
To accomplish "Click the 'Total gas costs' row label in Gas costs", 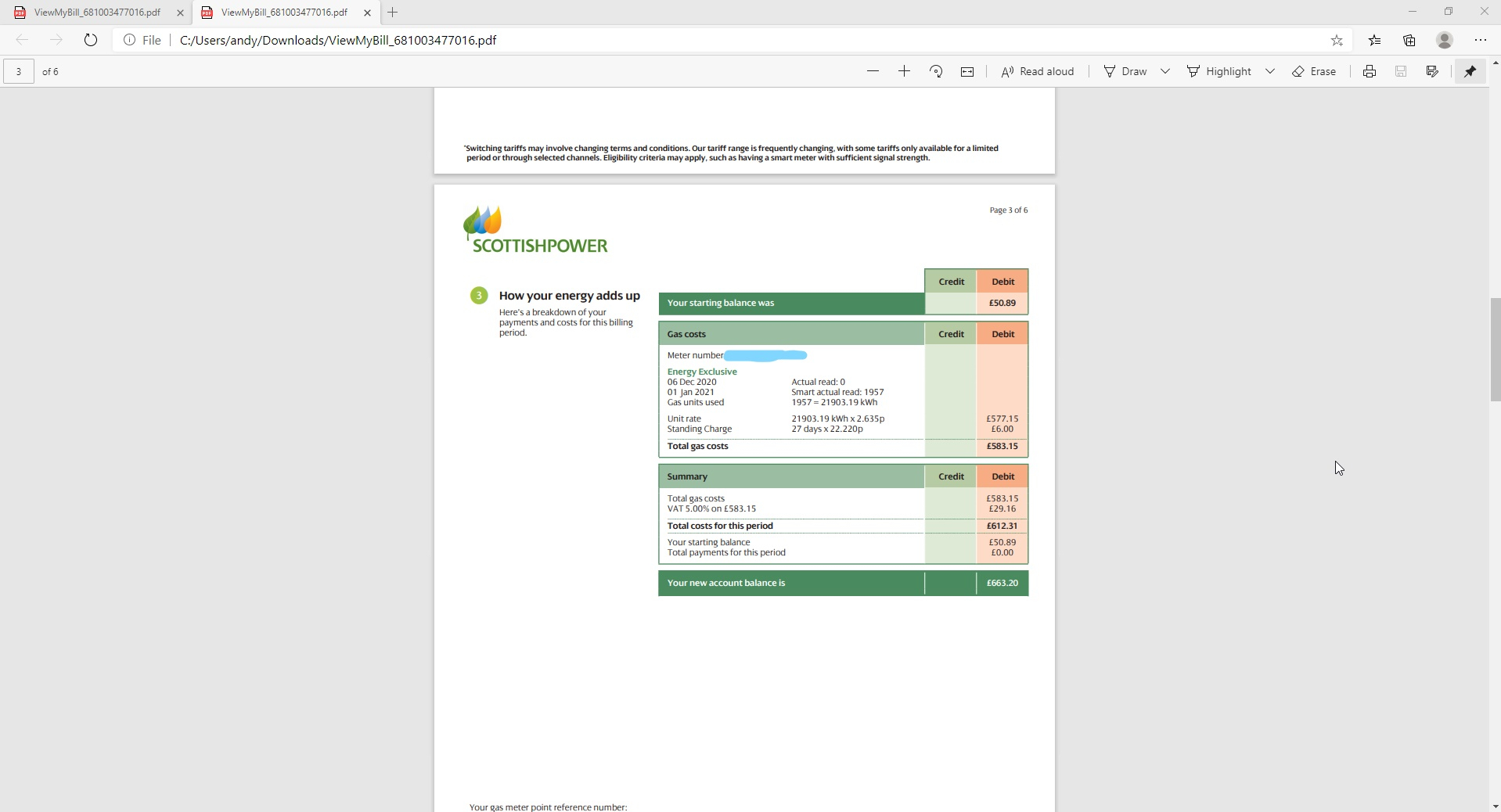I will [x=697, y=446].
